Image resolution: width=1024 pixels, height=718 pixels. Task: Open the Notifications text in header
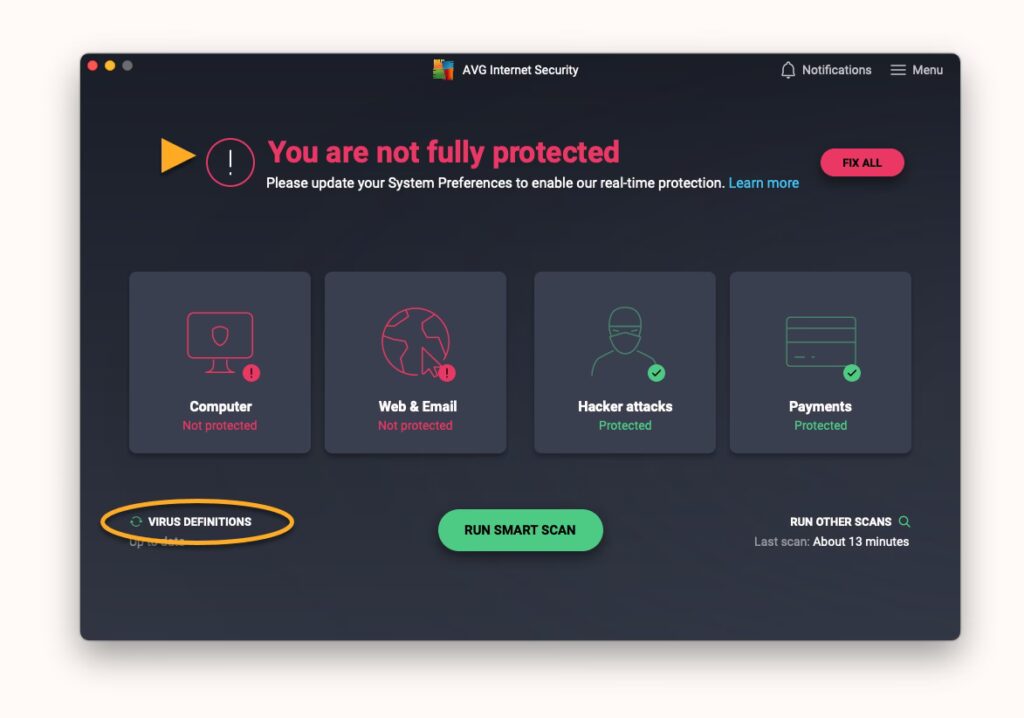[837, 70]
